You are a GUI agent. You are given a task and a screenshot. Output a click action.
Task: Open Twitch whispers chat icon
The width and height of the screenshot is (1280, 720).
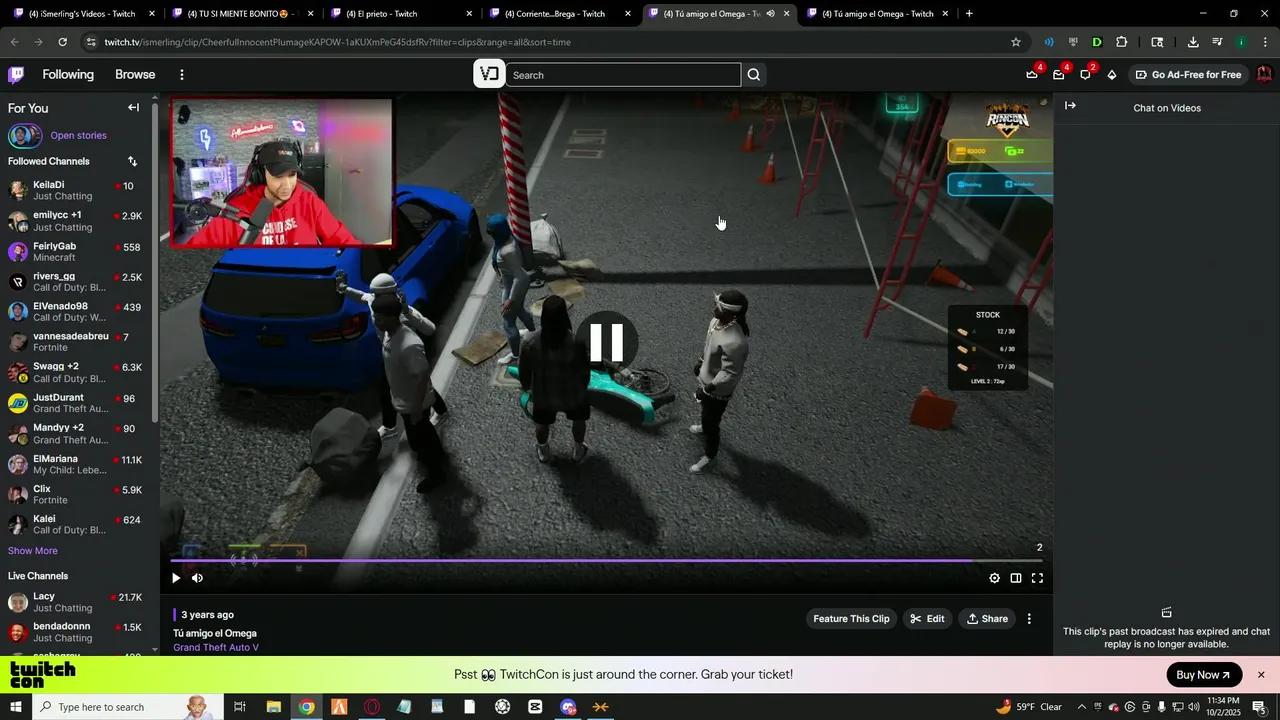tap(1085, 75)
